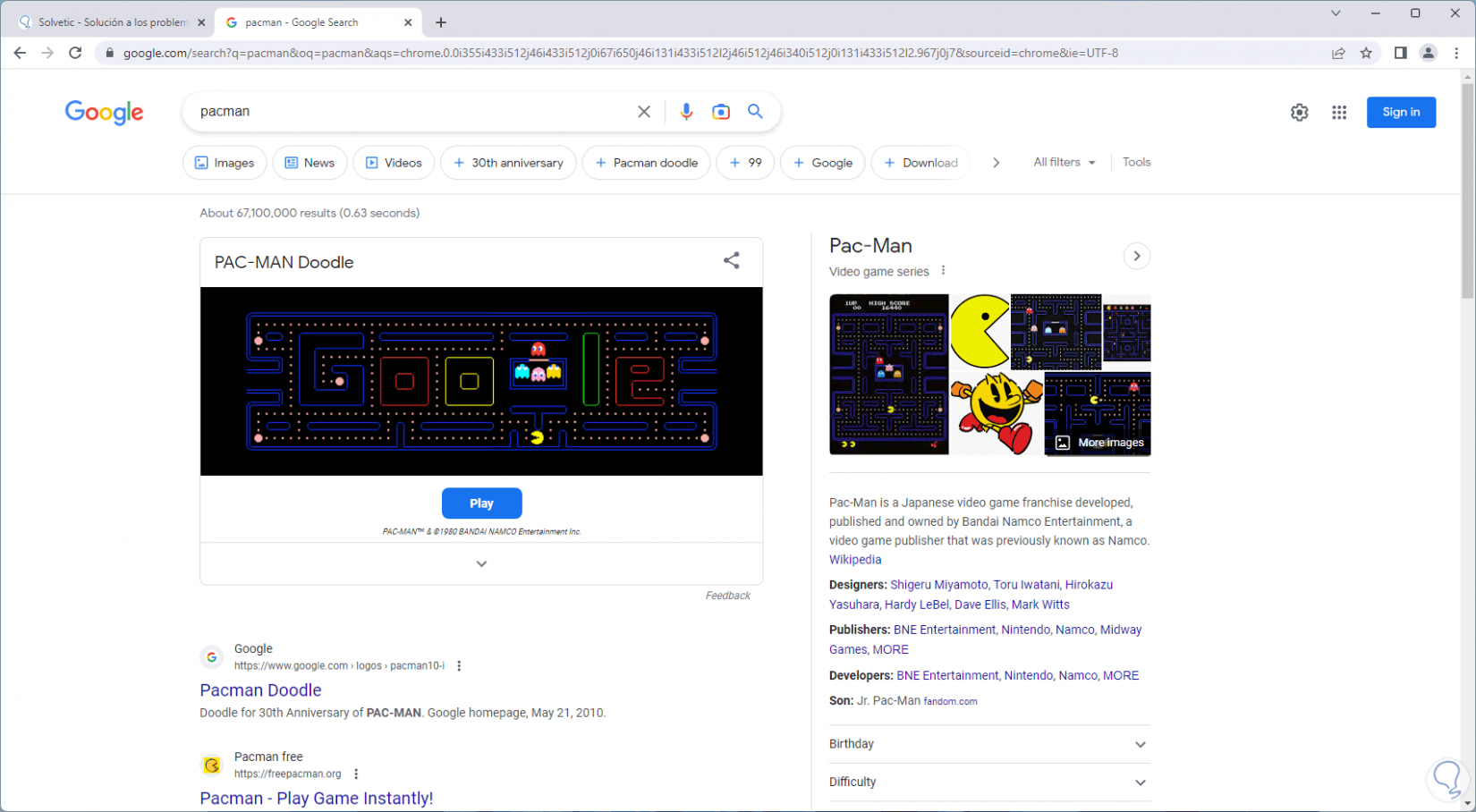Add the Google filter chip
Image resolution: width=1476 pixels, height=812 pixels.
823,163
